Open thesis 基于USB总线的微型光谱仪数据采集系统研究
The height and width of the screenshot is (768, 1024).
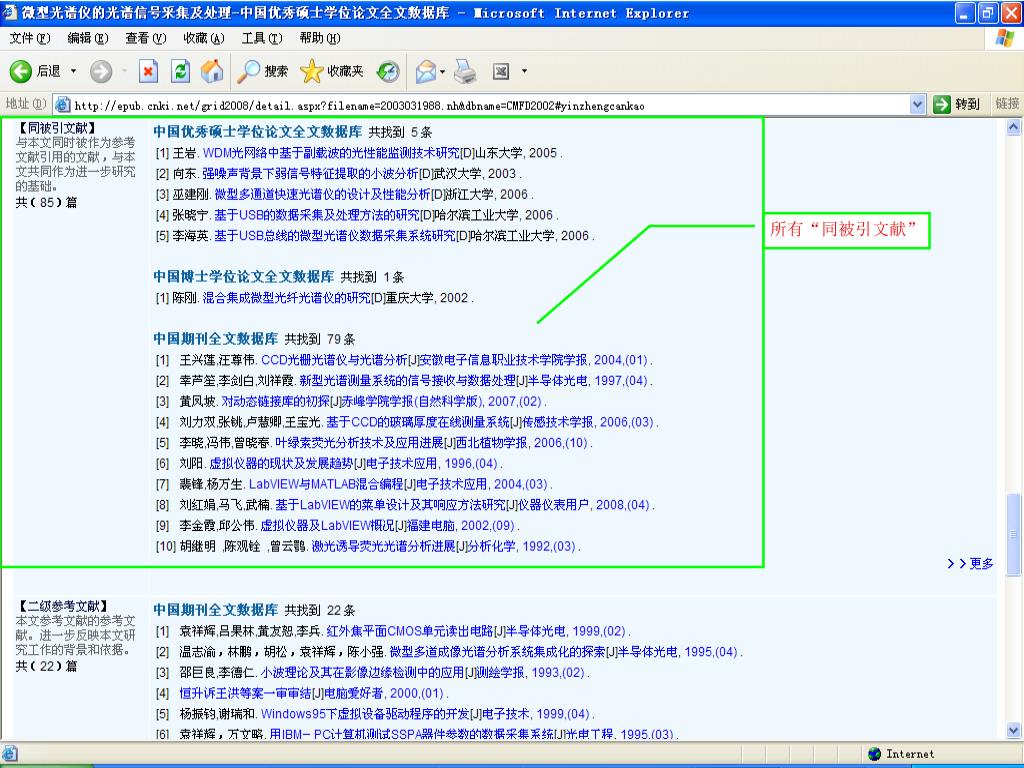click(x=334, y=236)
